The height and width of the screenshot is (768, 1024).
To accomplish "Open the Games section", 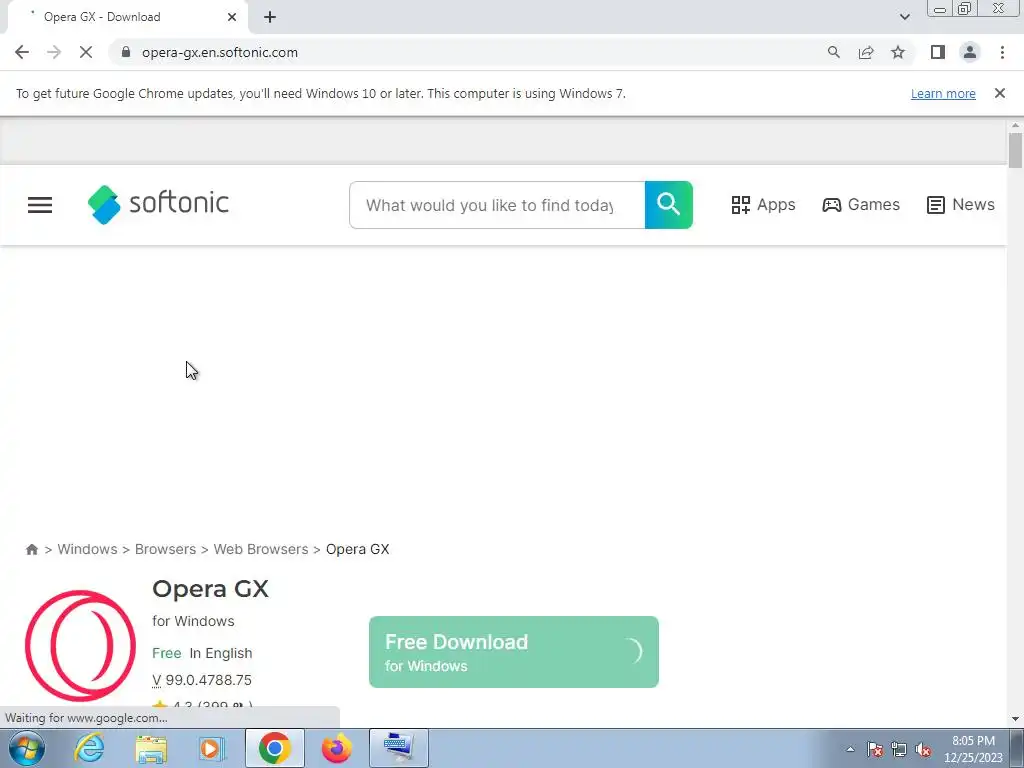I will [861, 204].
